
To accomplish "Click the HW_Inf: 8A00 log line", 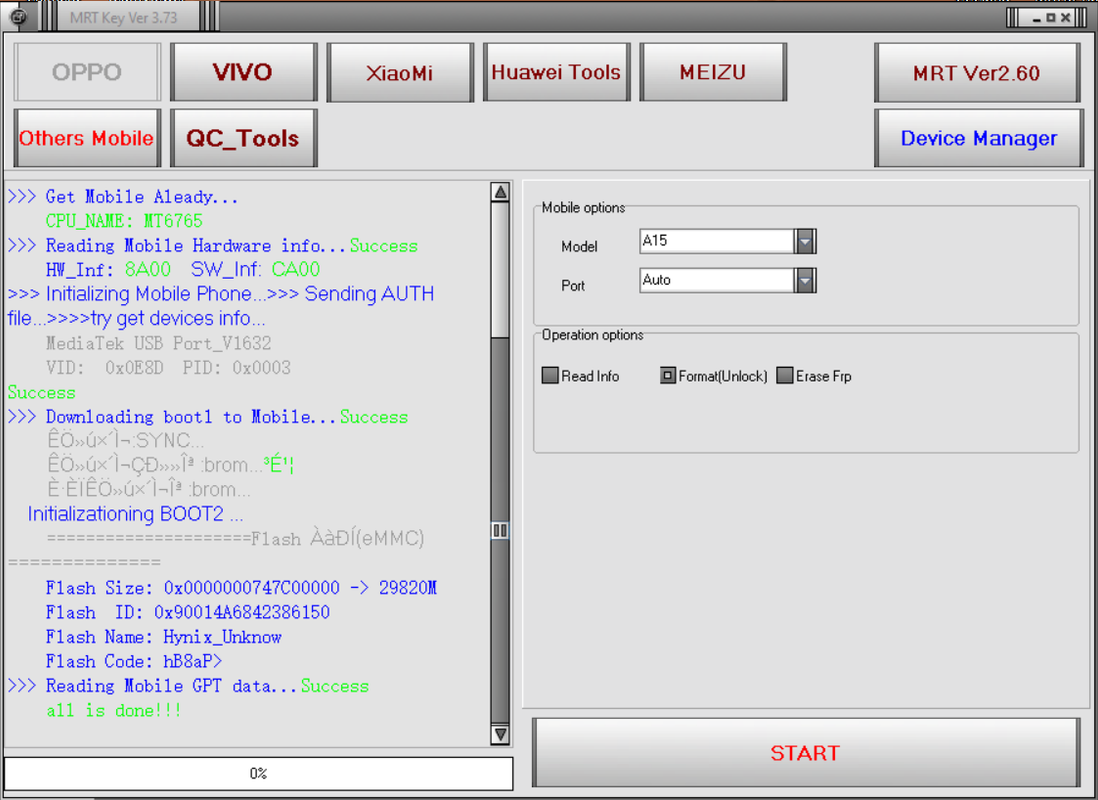I will click(183, 270).
